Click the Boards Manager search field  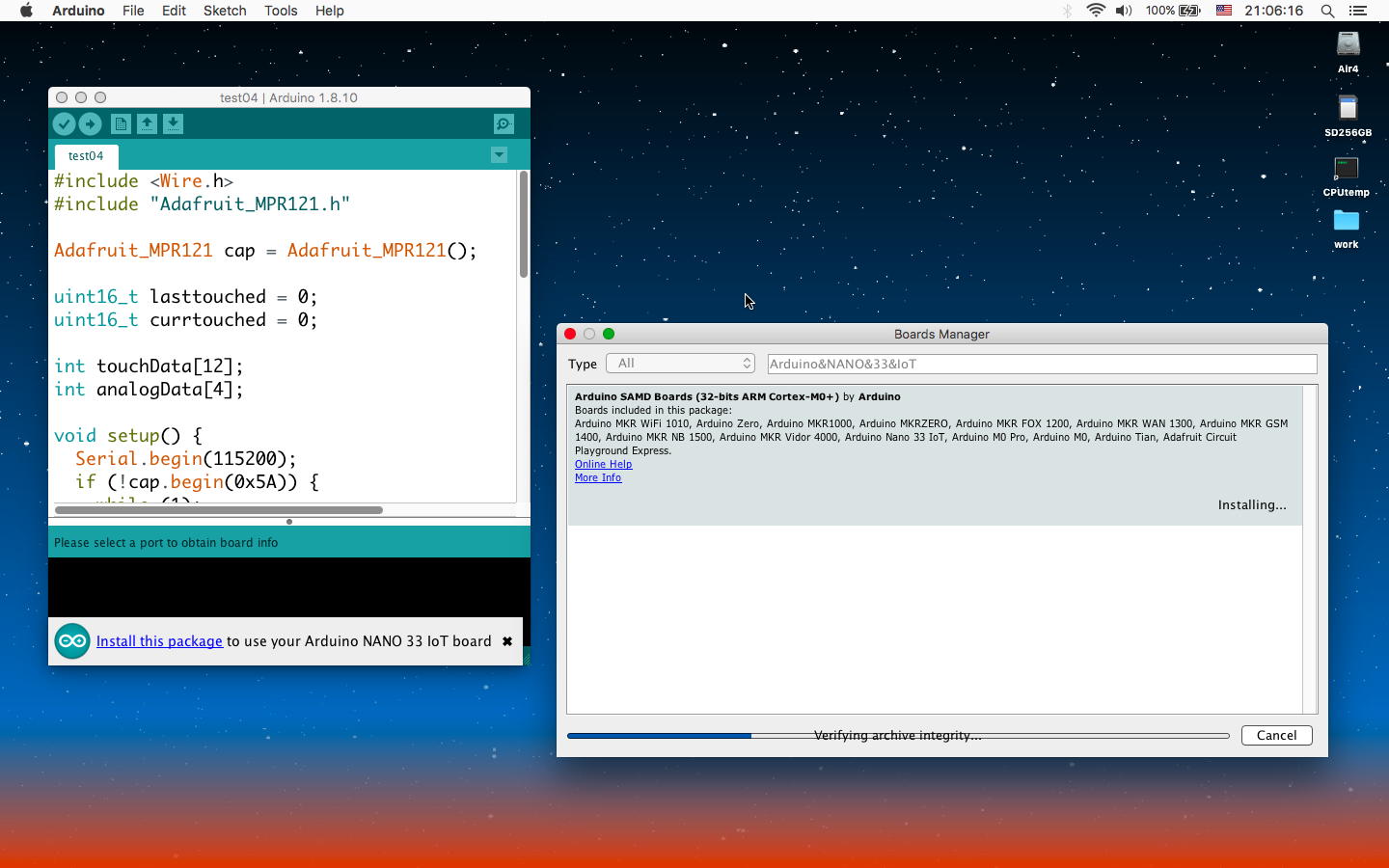click(1042, 364)
